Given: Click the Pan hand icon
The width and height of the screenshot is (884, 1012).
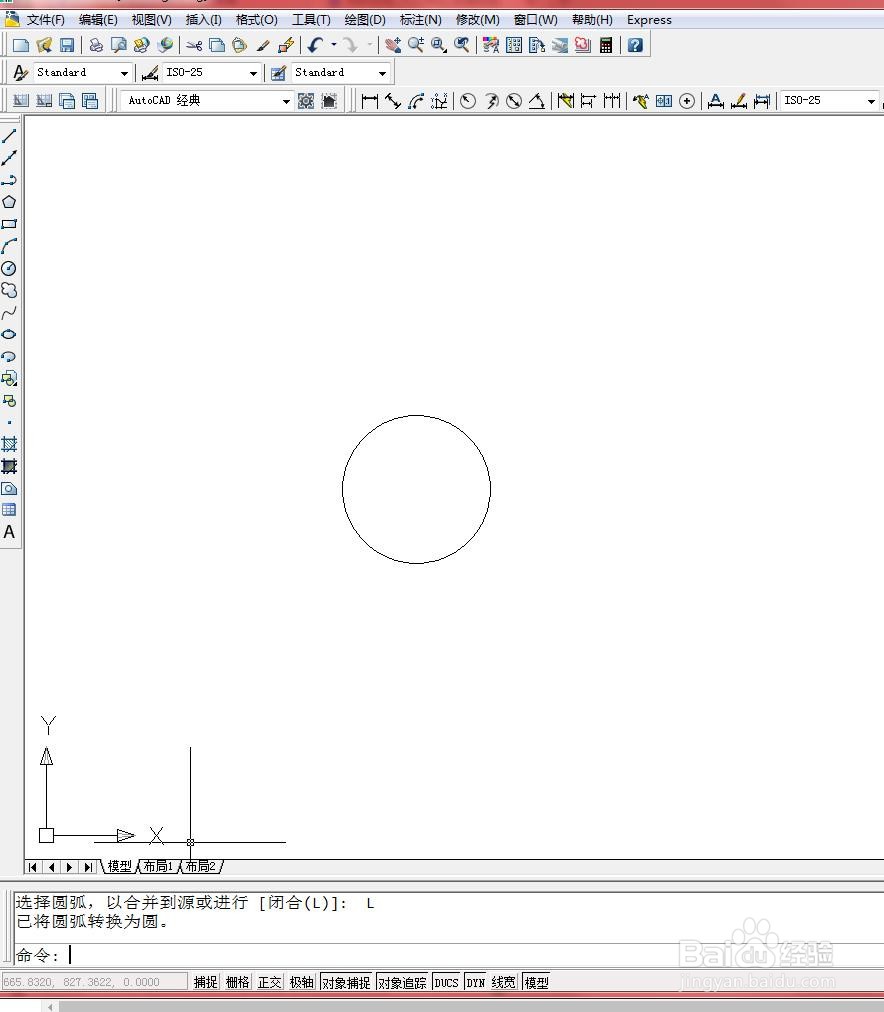Looking at the screenshot, I should pyautogui.click(x=392, y=45).
